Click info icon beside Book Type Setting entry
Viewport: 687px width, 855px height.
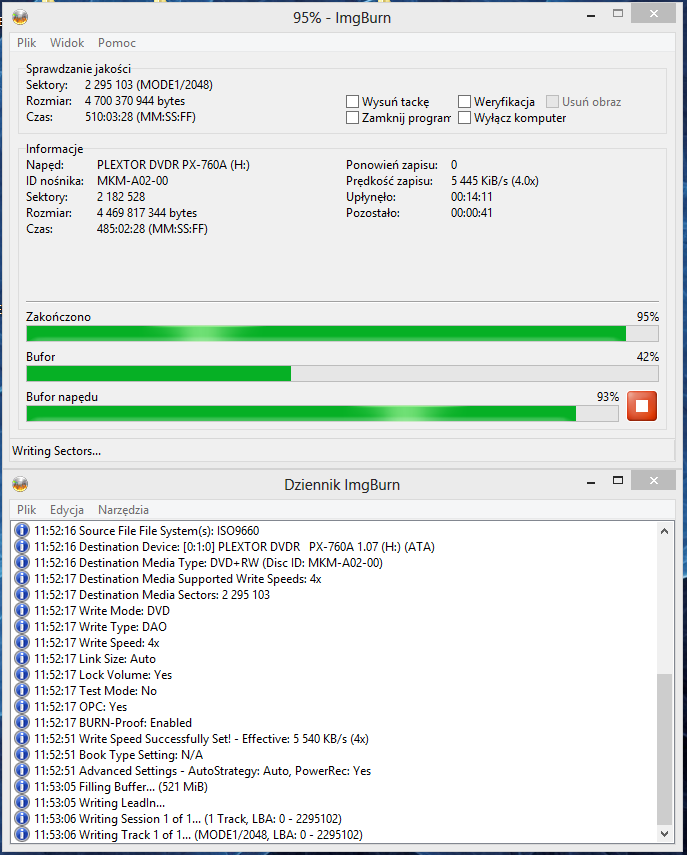pyautogui.click(x=22, y=754)
